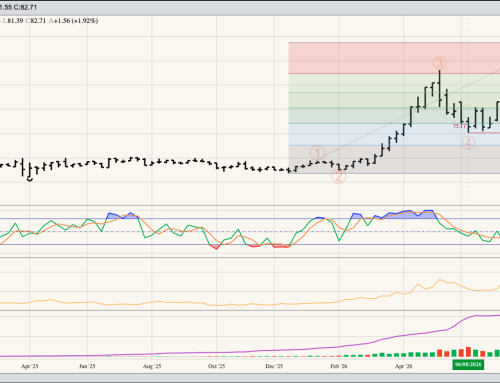Screen dimensions: 500x383
Task: Select the circled wave 3 label at peak
Action: click(x=439, y=63)
